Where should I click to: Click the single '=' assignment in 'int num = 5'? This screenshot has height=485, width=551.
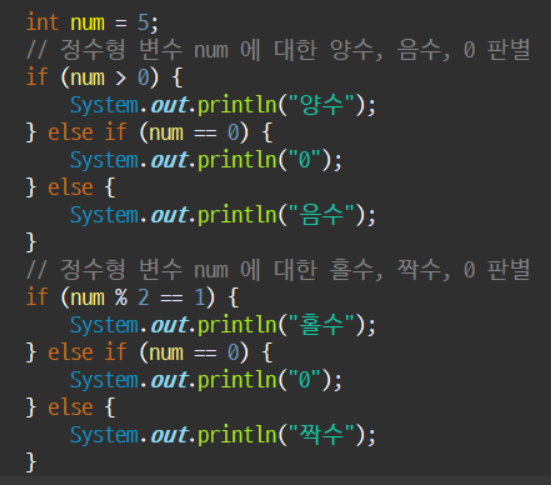pos(121,23)
